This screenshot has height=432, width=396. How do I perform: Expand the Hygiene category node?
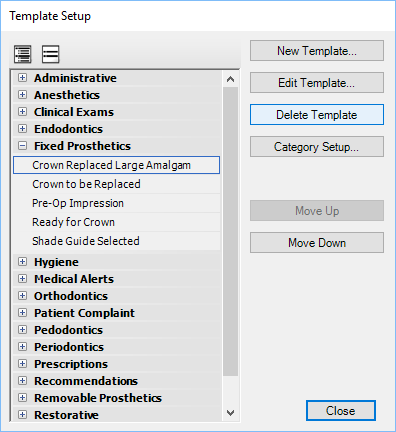(22, 262)
